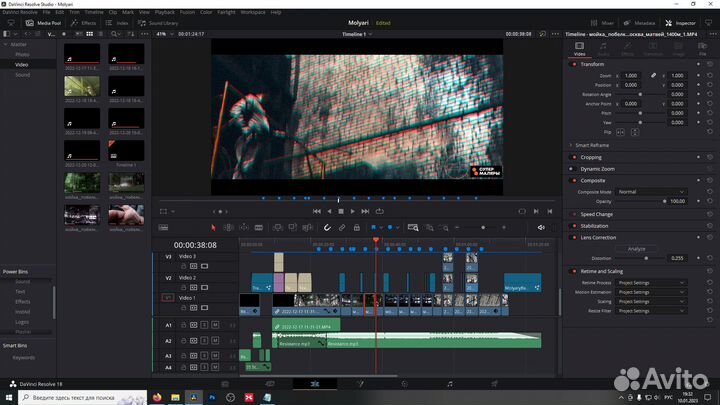Expand the Cropping section in Inspector
720x405 pixels.
tap(591, 157)
